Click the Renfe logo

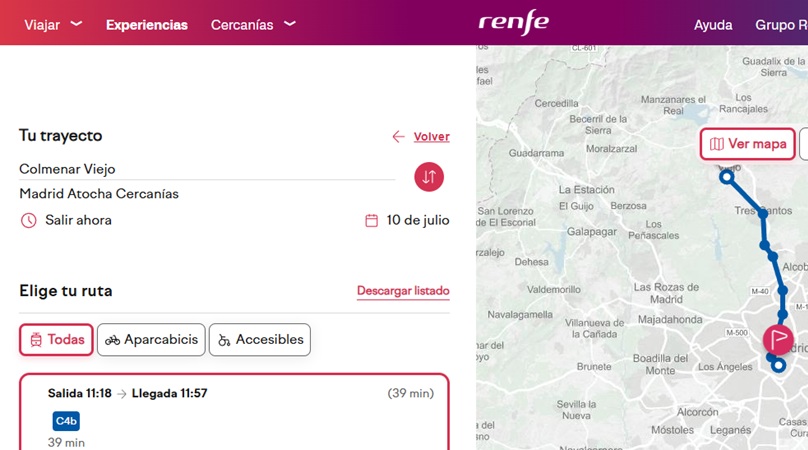[513, 23]
